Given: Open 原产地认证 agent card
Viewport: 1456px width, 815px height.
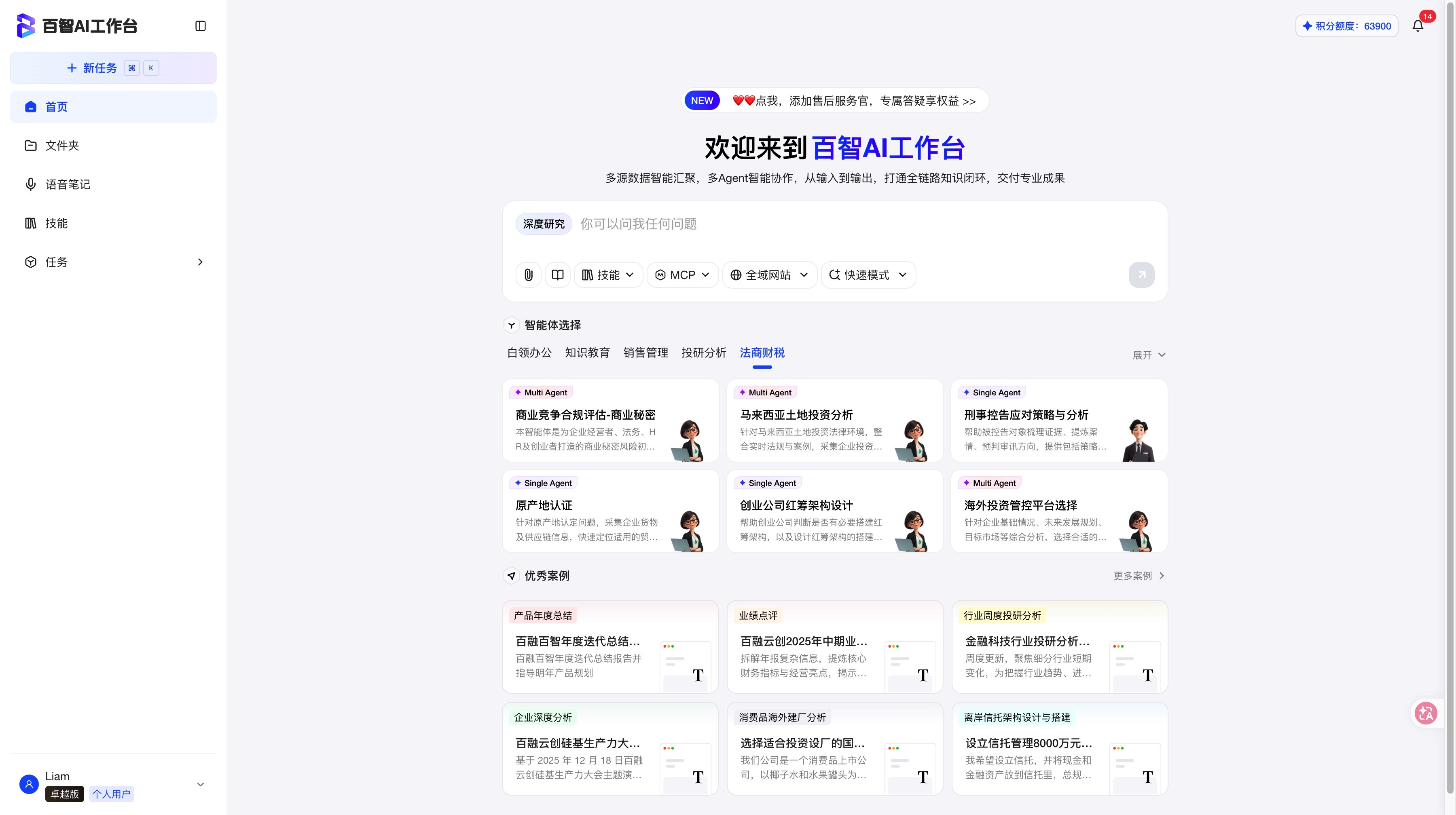Looking at the screenshot, I should (610, 511).
